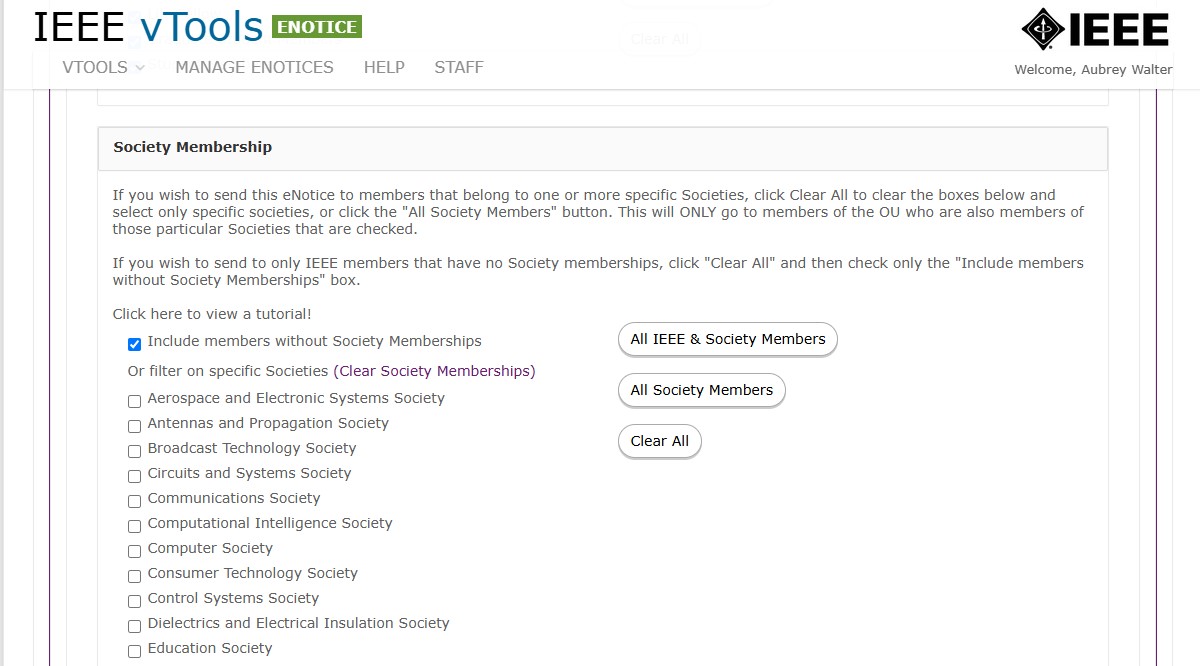Click the green ENOTICE badge

coord(317,27)
